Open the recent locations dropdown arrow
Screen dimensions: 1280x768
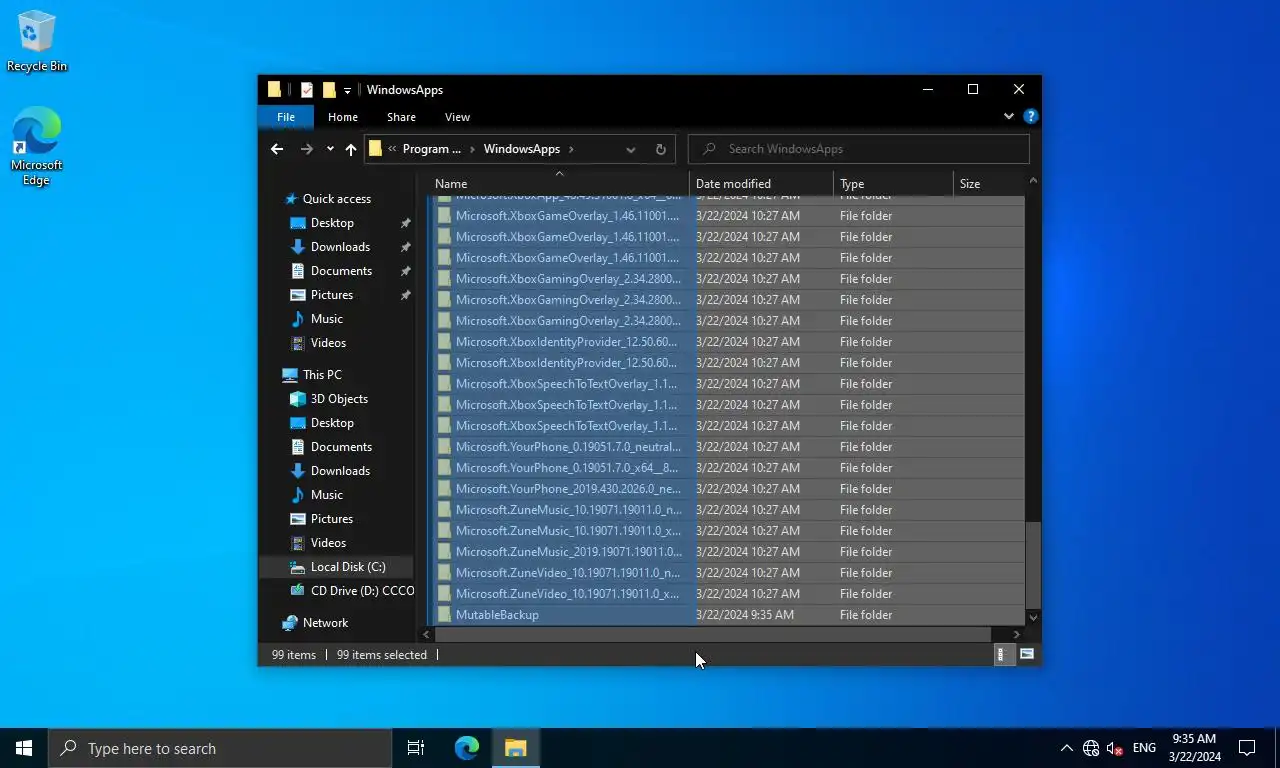pos(330,149)
